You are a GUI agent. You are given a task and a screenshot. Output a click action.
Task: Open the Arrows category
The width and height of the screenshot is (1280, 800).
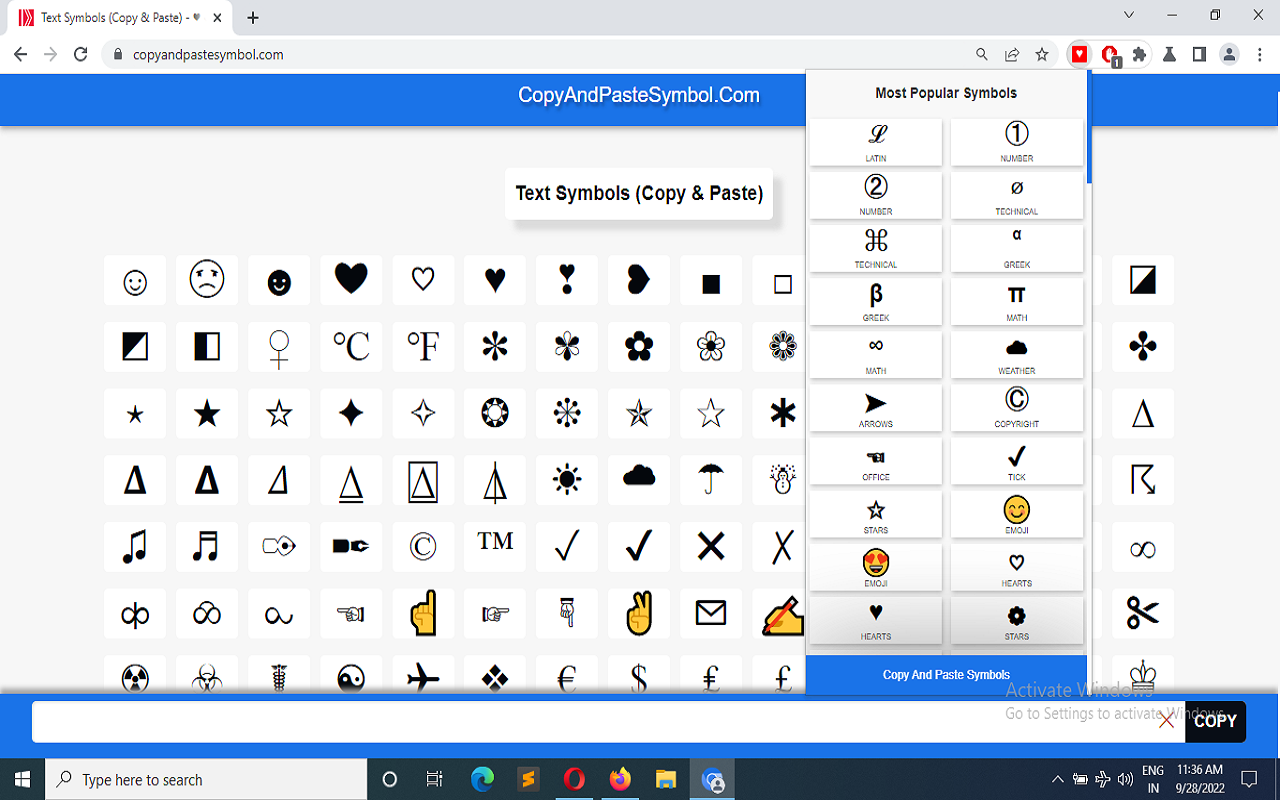click(x=876, y=407)
